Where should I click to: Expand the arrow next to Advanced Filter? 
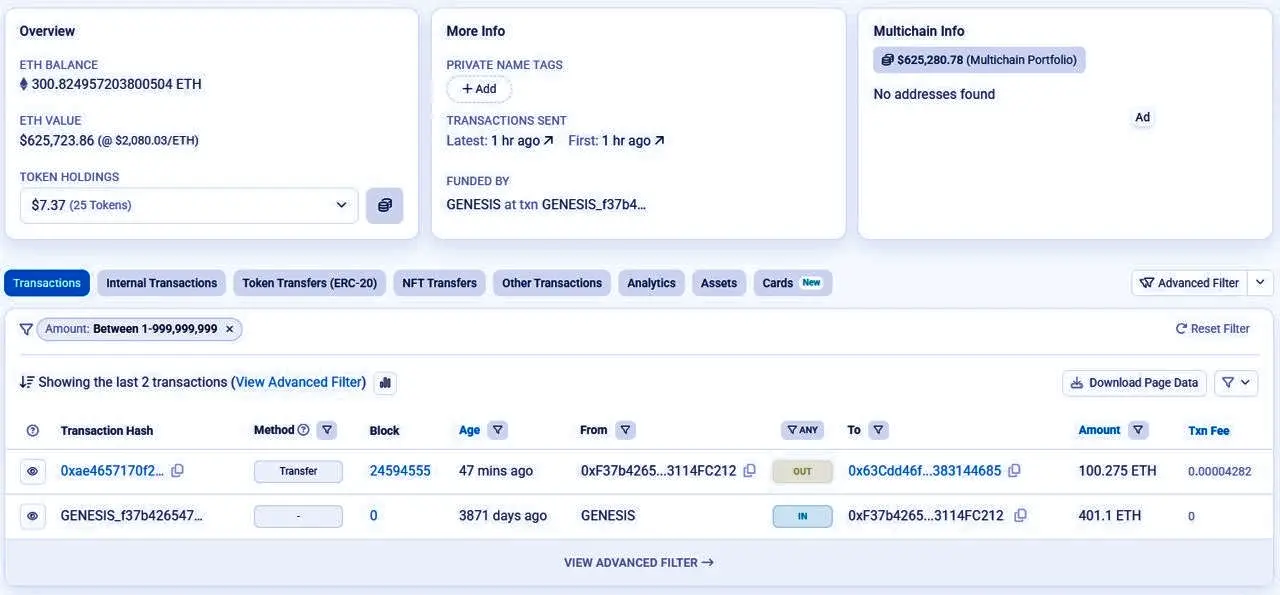(x=1261, y=283)
